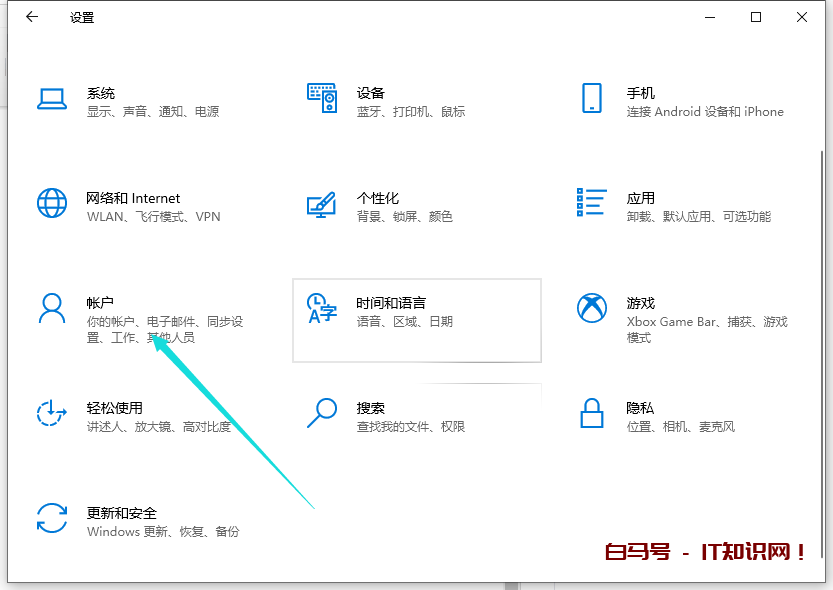Open the 更新和安全 refresh icon

[51, 517]
